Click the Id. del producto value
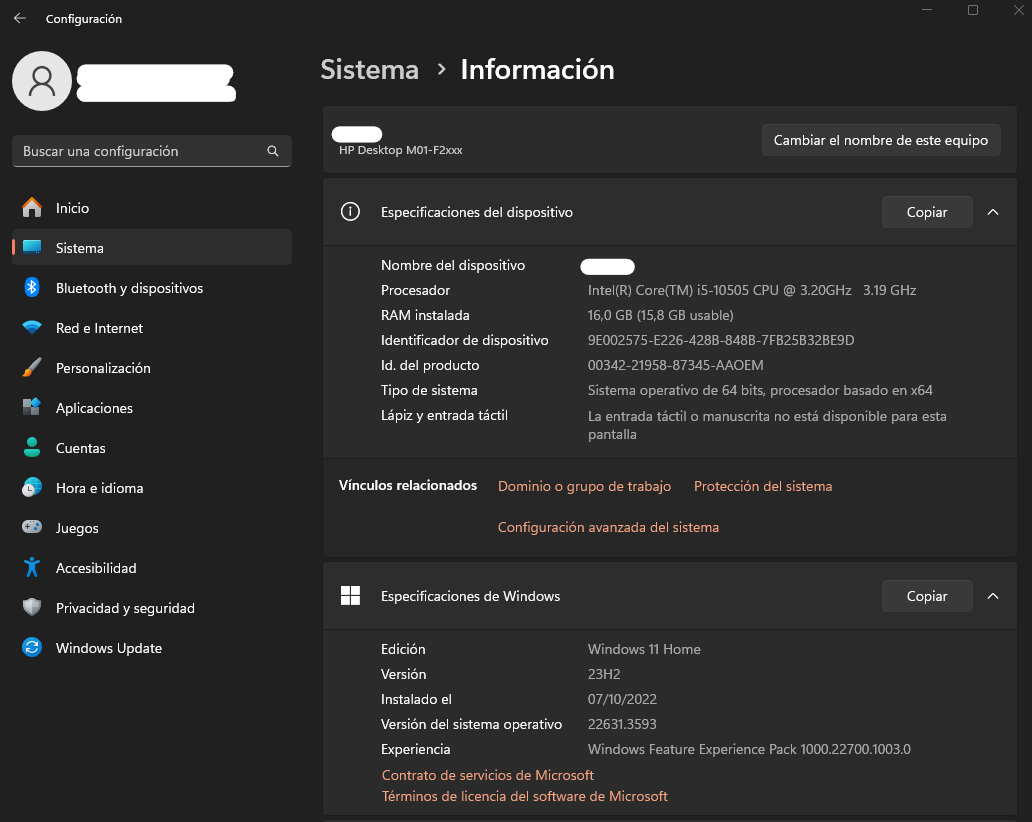The width and height of the screenshot is (1032, 822). point(675,365)
